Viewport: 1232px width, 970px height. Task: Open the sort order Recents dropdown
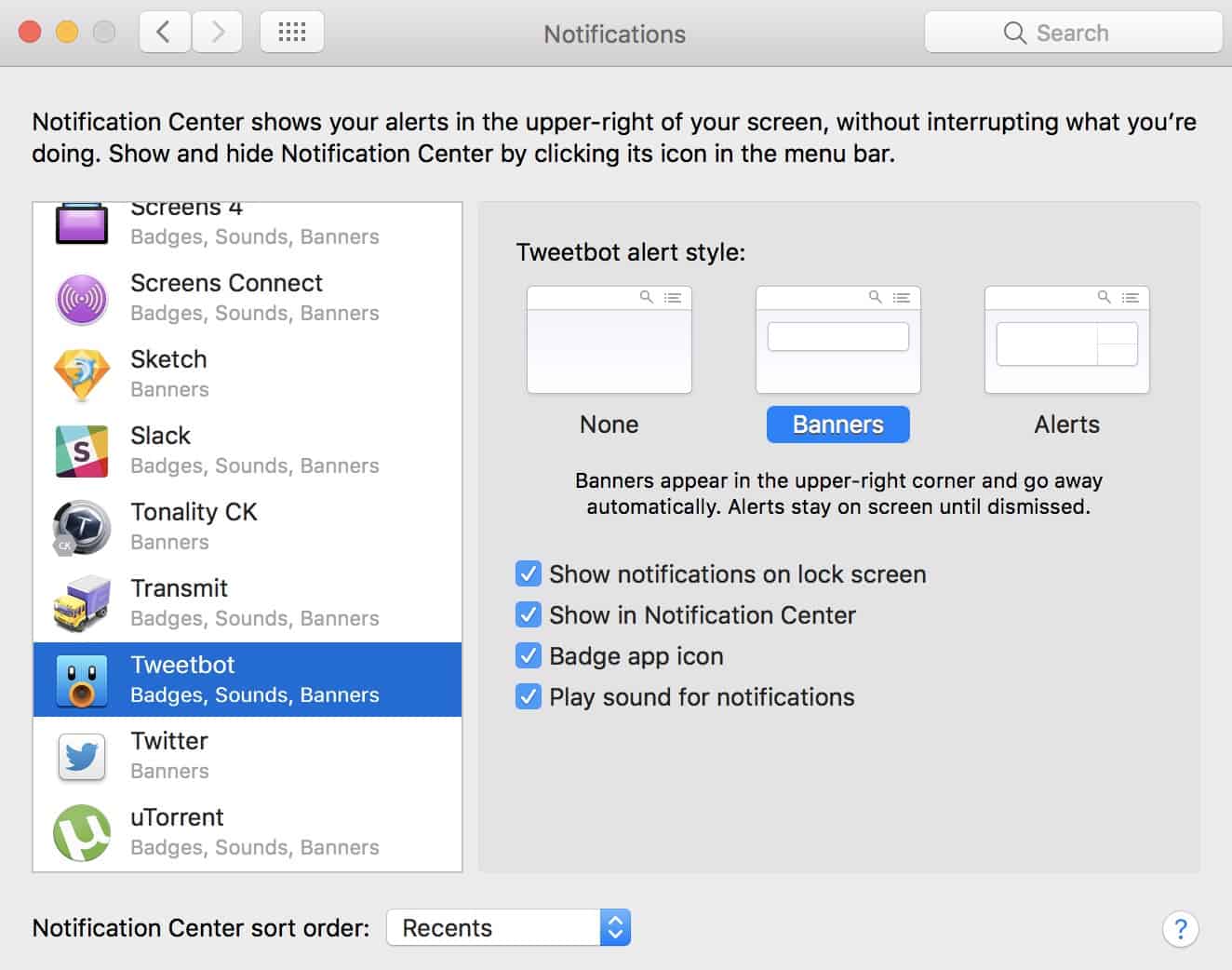pyautogui.click(x=509, y=928)
